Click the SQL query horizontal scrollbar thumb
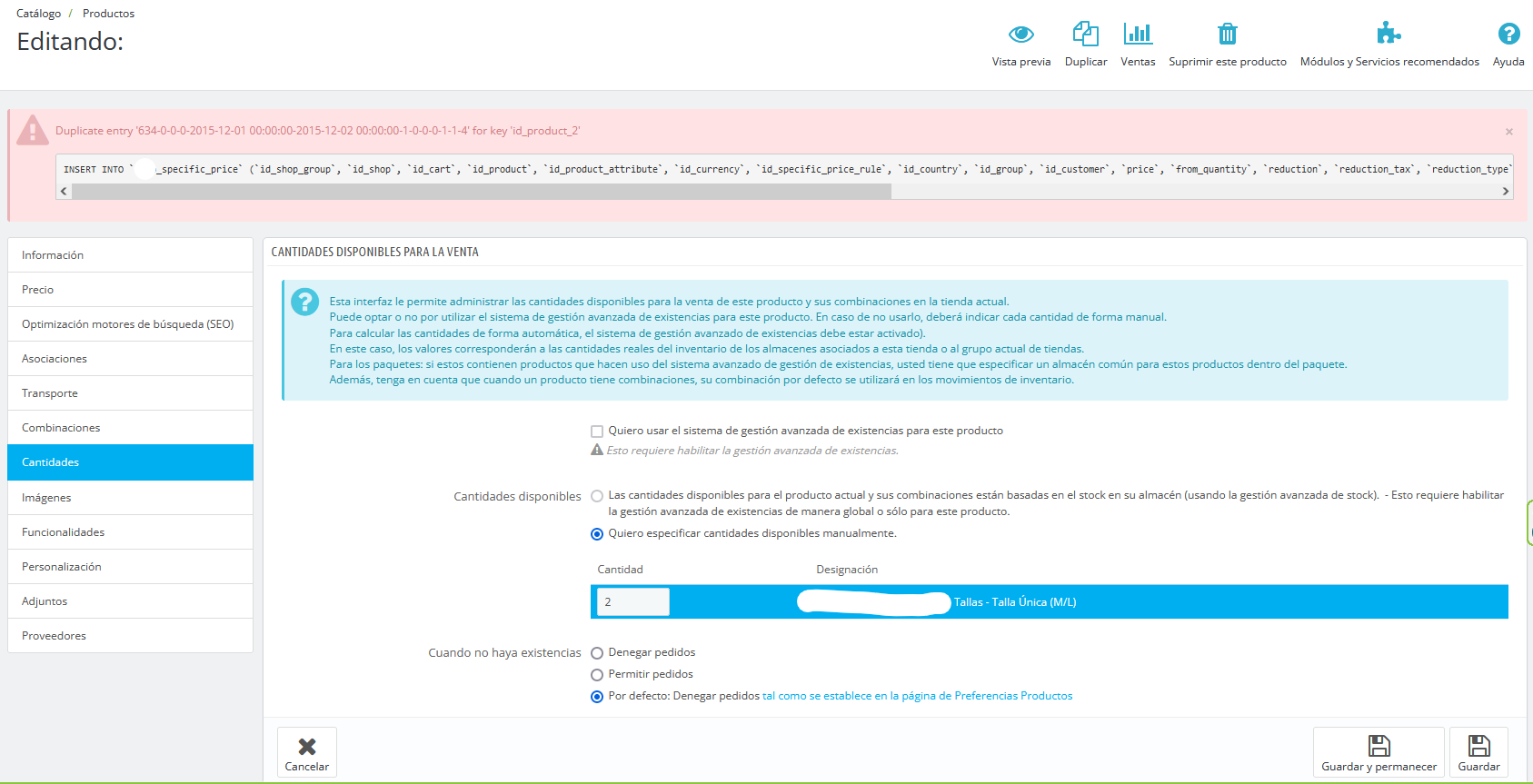The width and height of the screenshot is (1533, 784). click(482, 191)
